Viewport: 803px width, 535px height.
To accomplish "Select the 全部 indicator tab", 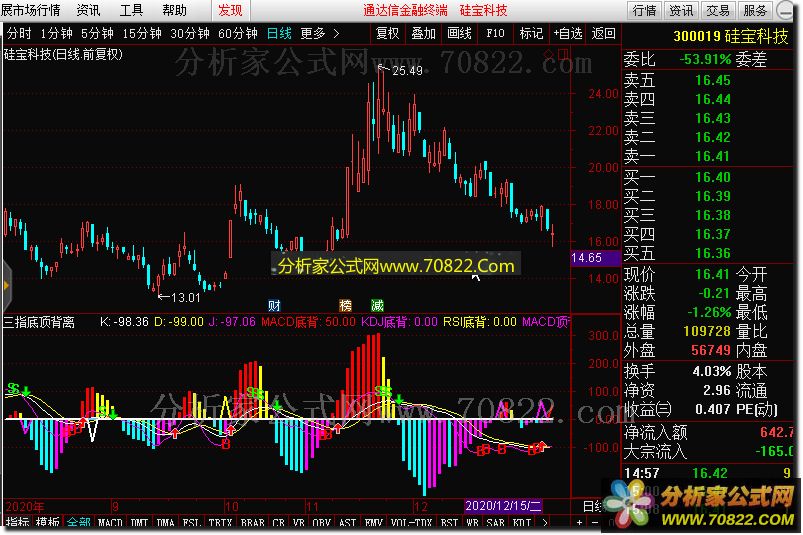I will pyautogui.click(x=78, y=522).
